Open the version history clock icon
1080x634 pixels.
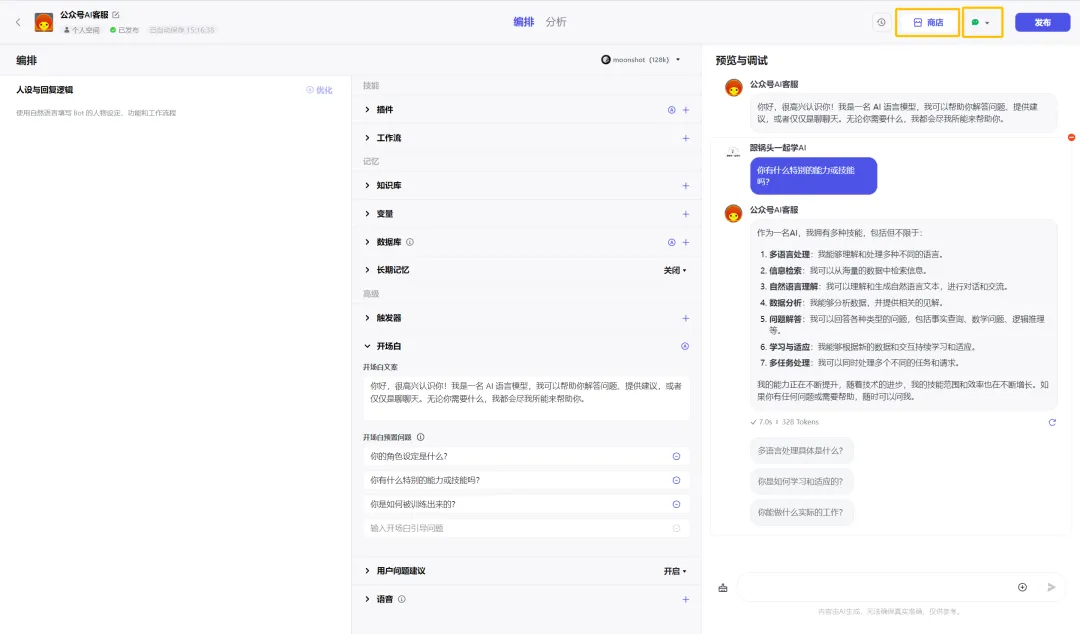pyautogui.click(x=881, y=22)
